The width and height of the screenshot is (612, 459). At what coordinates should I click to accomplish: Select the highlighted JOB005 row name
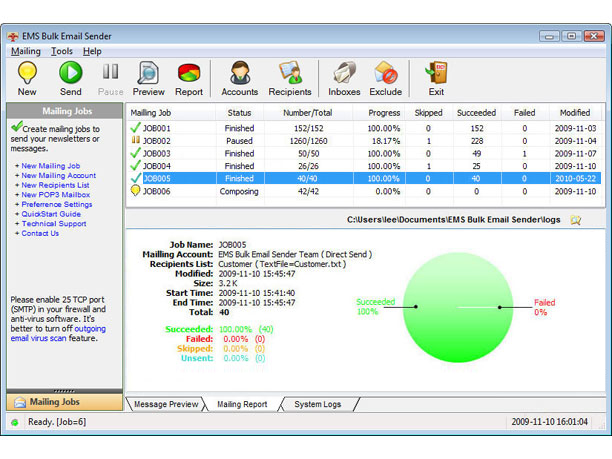pos(157,179)
